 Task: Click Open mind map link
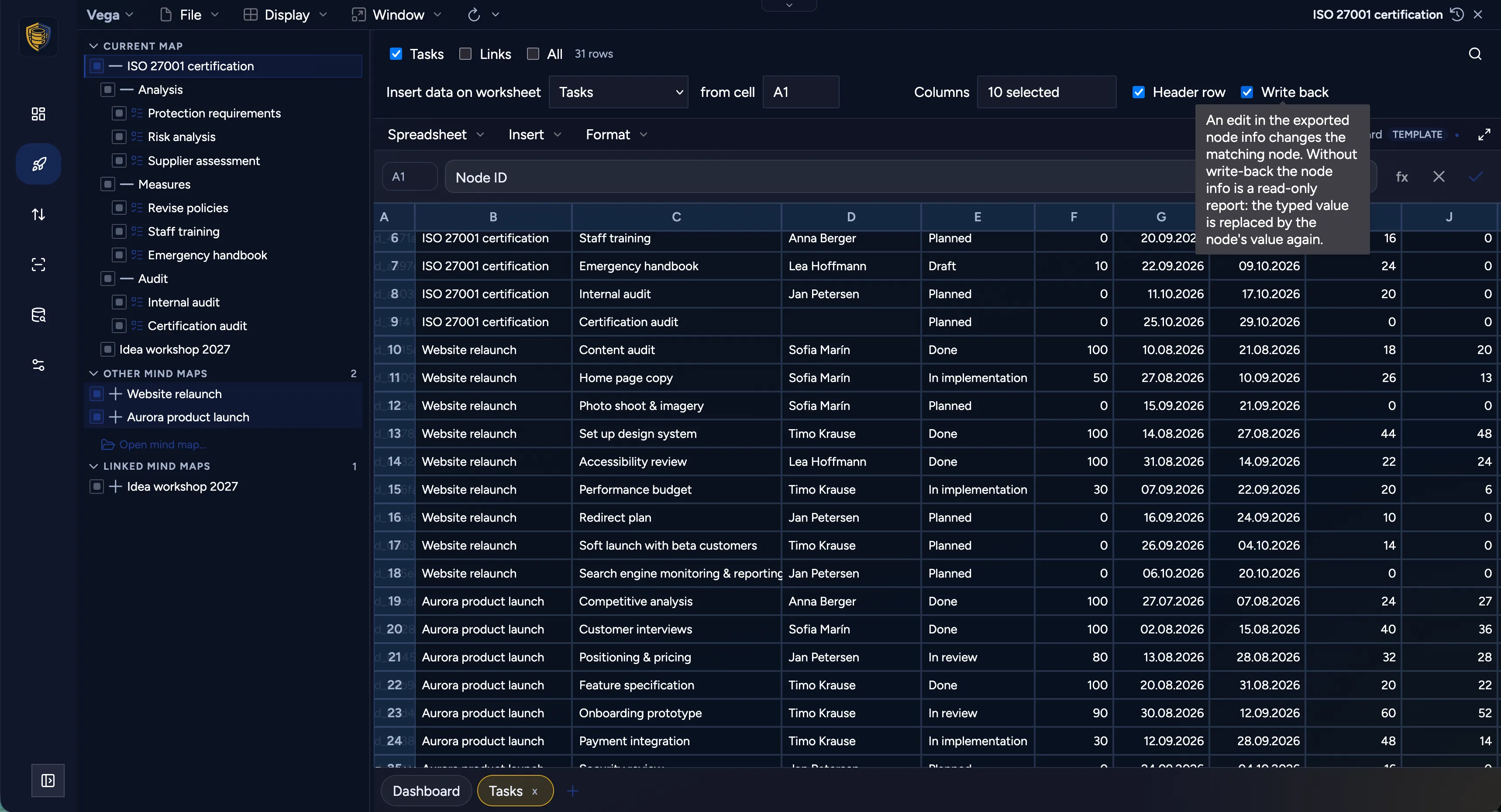(x=162, y=445)
